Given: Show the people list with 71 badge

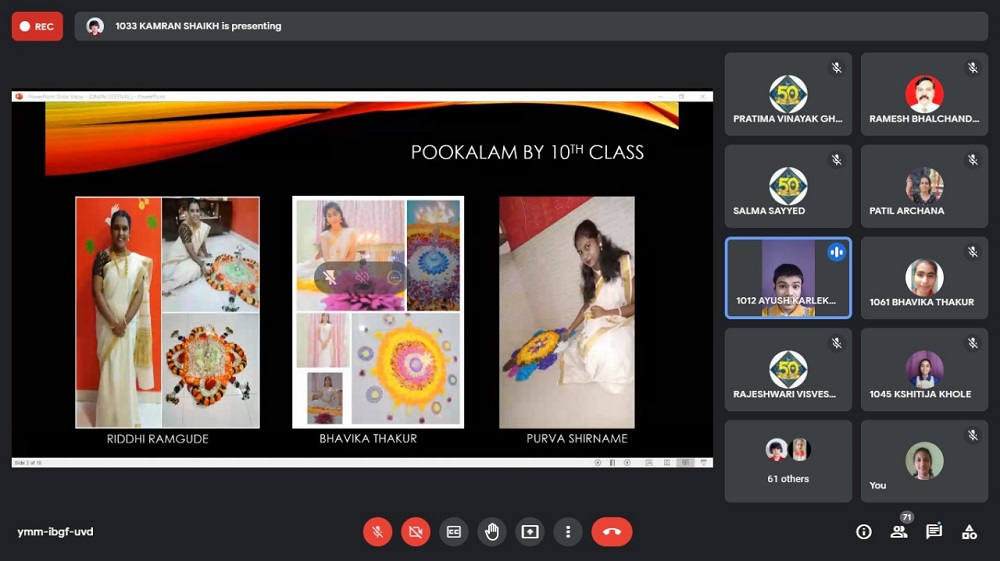Looking at the screenshot, I should pyautogui.click(x=899, y=532).
